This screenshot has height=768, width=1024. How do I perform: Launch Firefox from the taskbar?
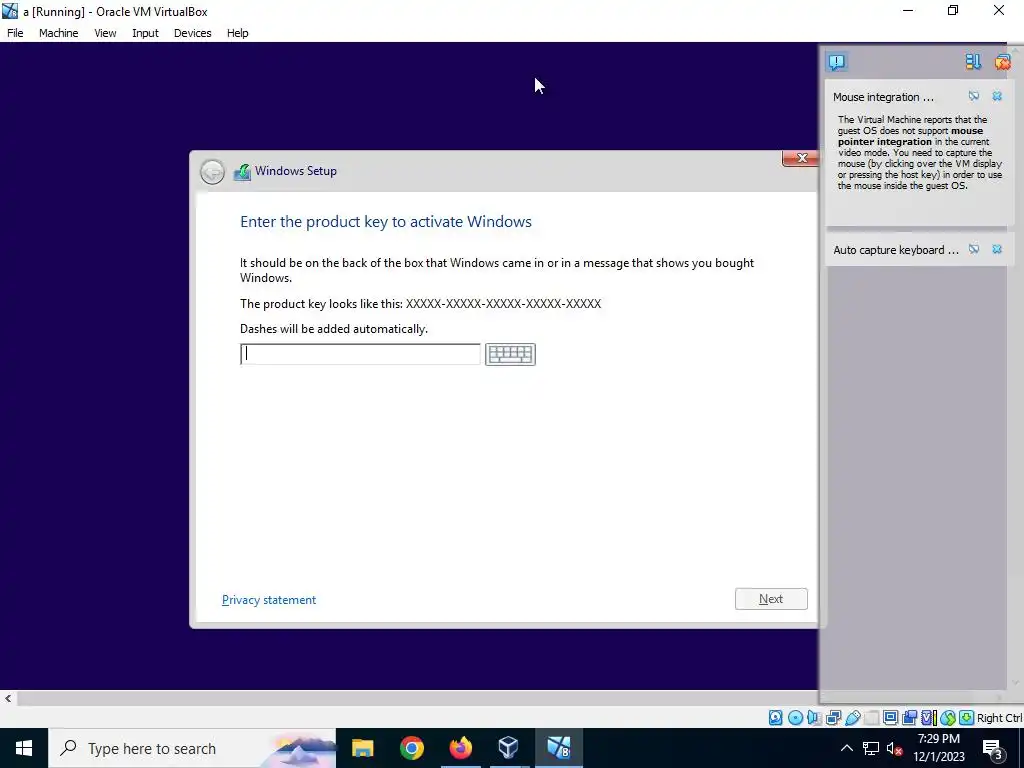coord(460,748)
